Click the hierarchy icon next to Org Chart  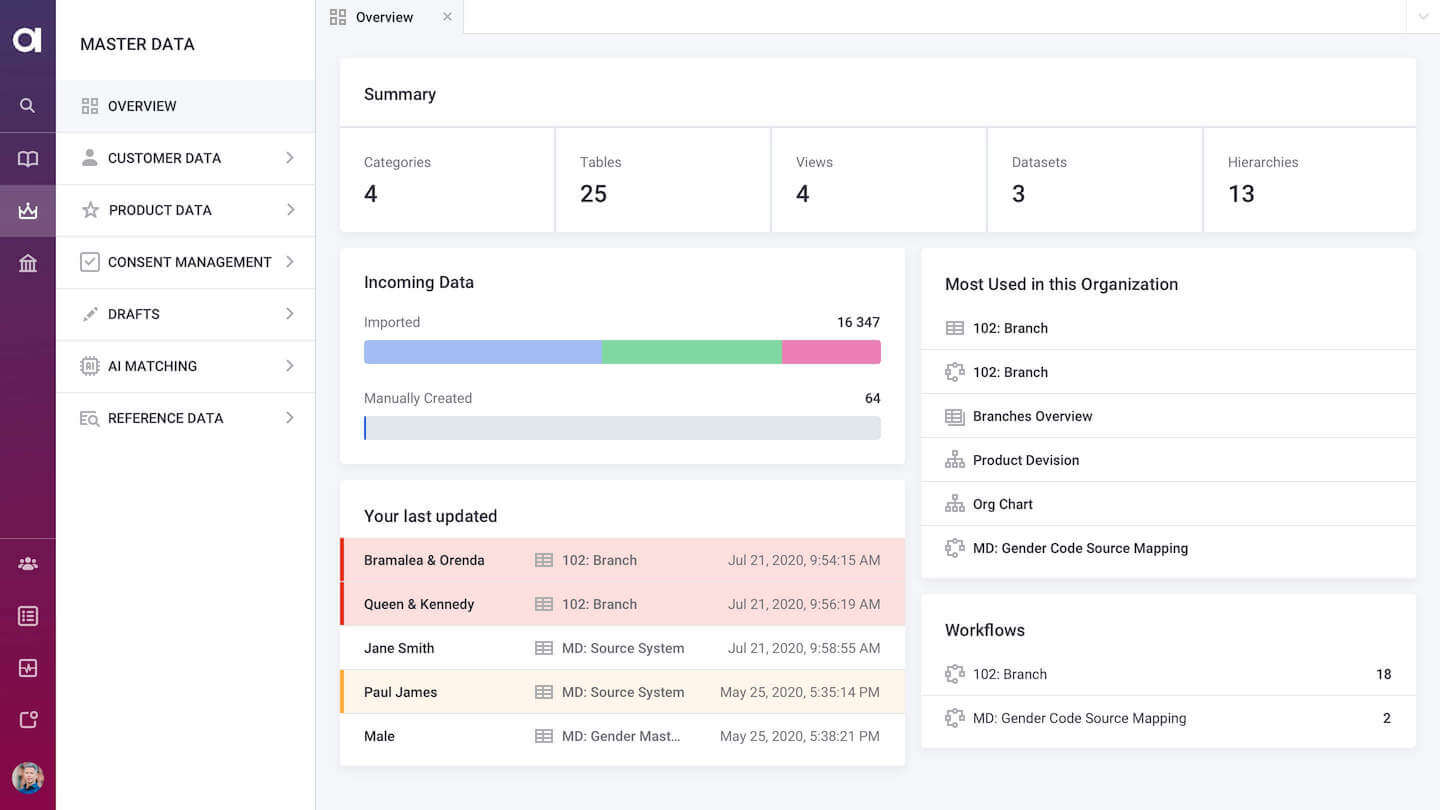point(955,504)
